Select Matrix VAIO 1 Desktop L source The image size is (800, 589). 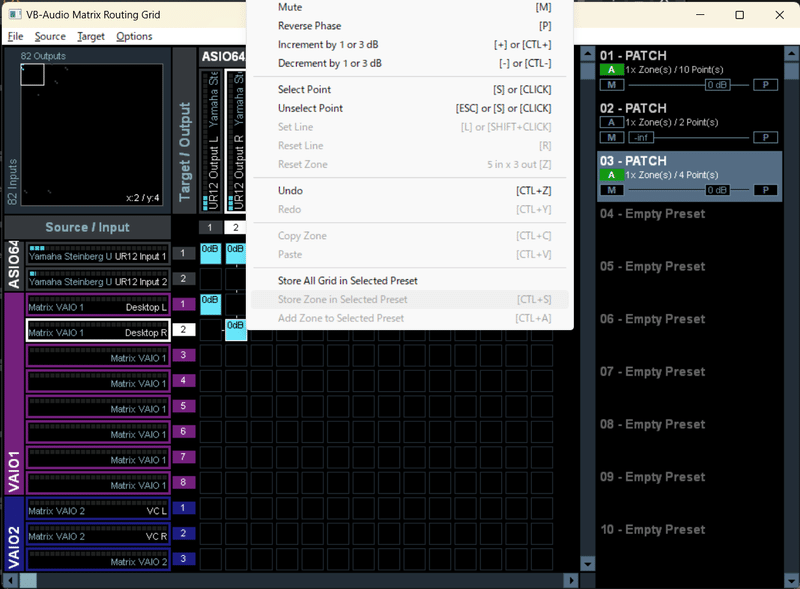[x=98, y=305]
